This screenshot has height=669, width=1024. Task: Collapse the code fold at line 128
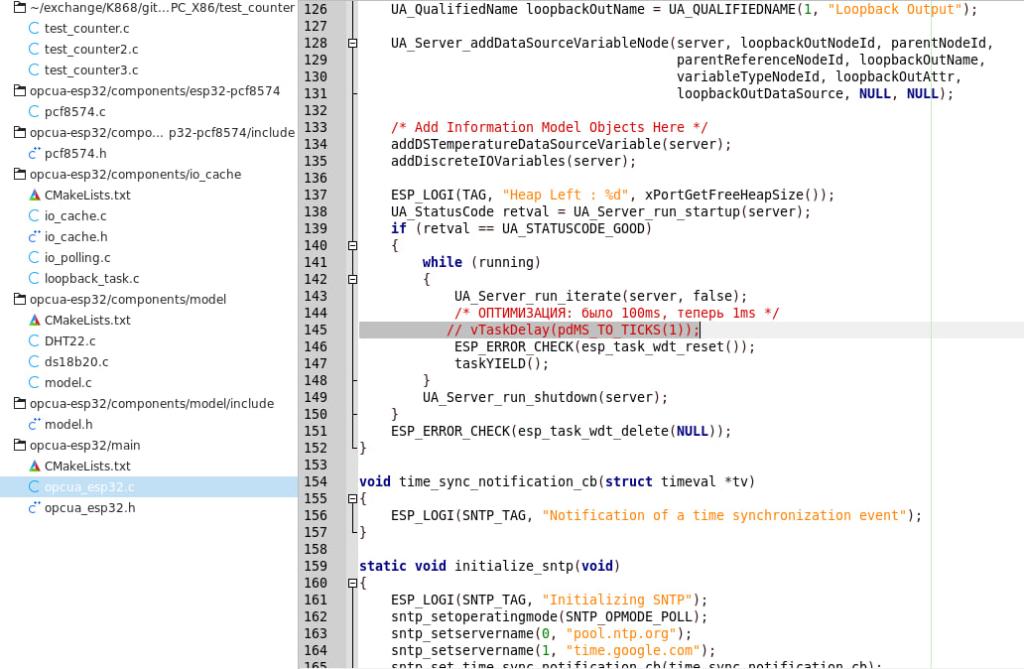point(352,43)
